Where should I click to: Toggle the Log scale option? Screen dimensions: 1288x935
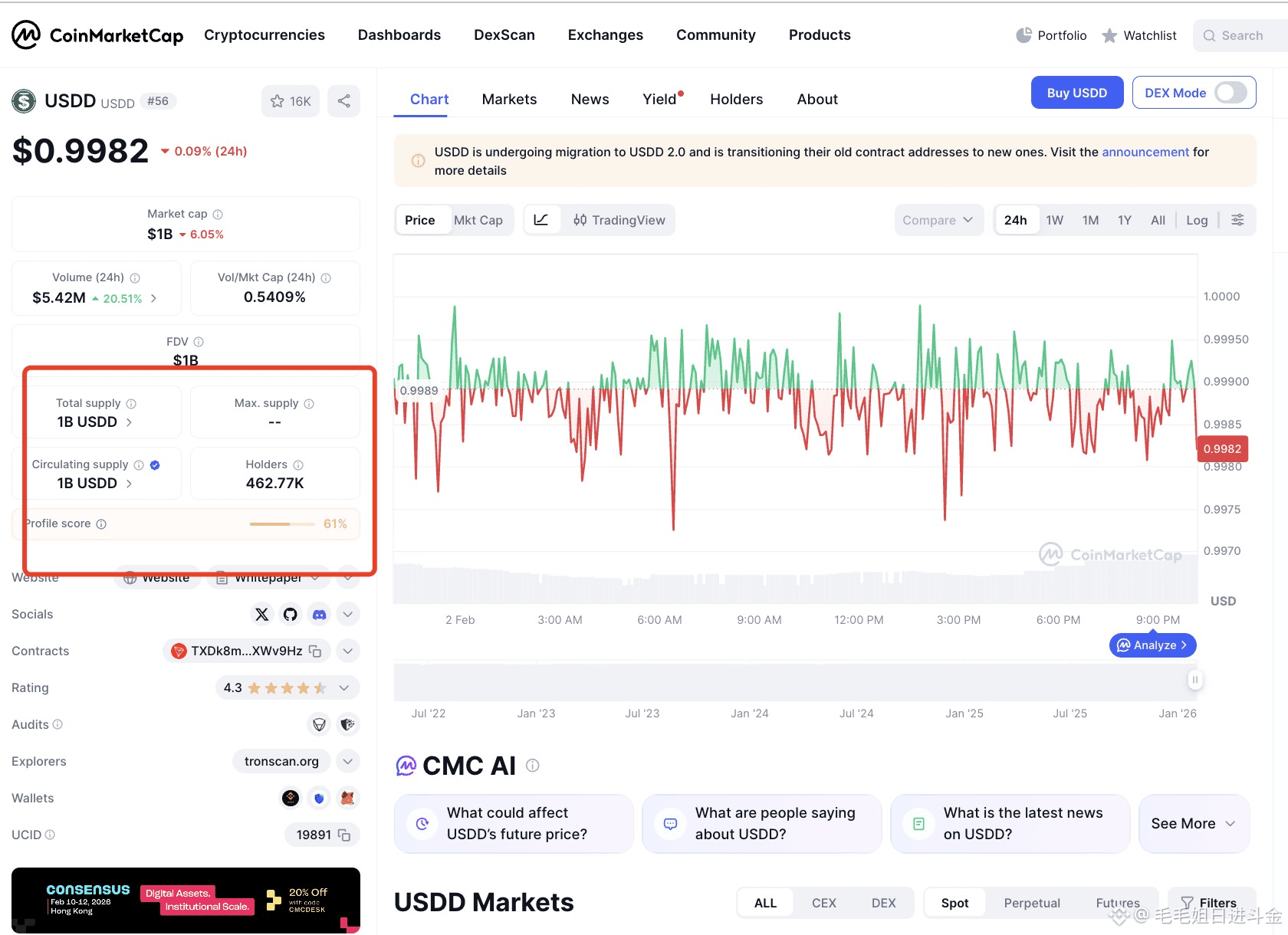pos(1197,220)
